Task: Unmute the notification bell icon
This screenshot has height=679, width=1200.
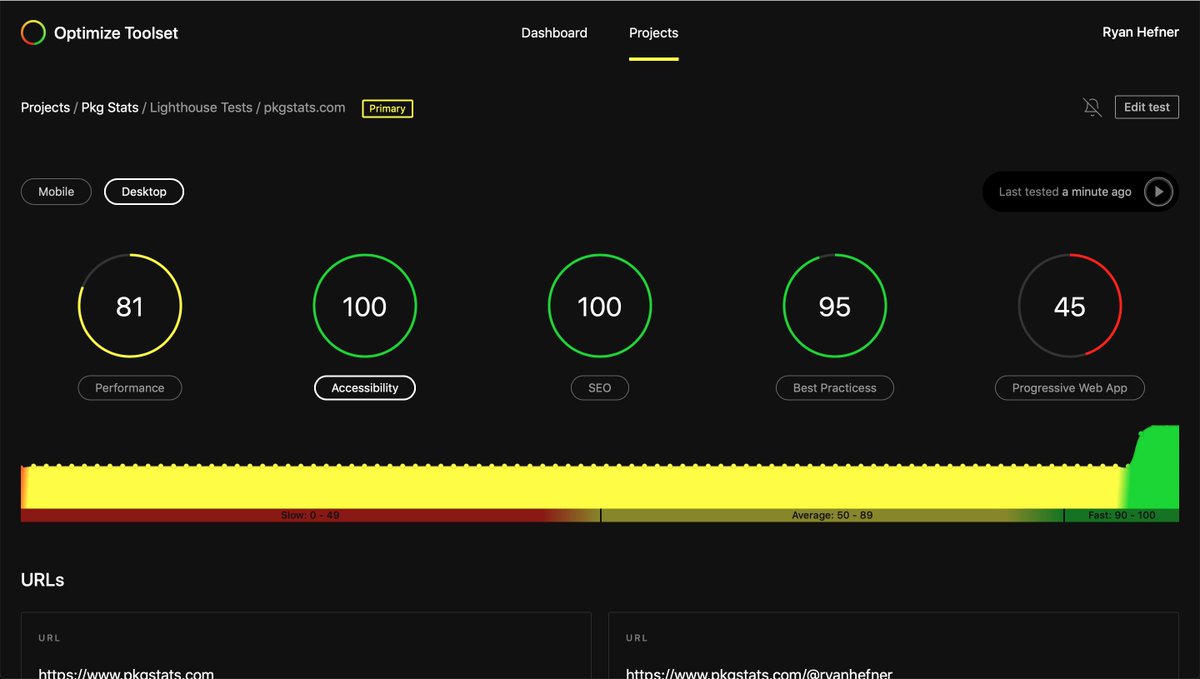Action: 1092,107
